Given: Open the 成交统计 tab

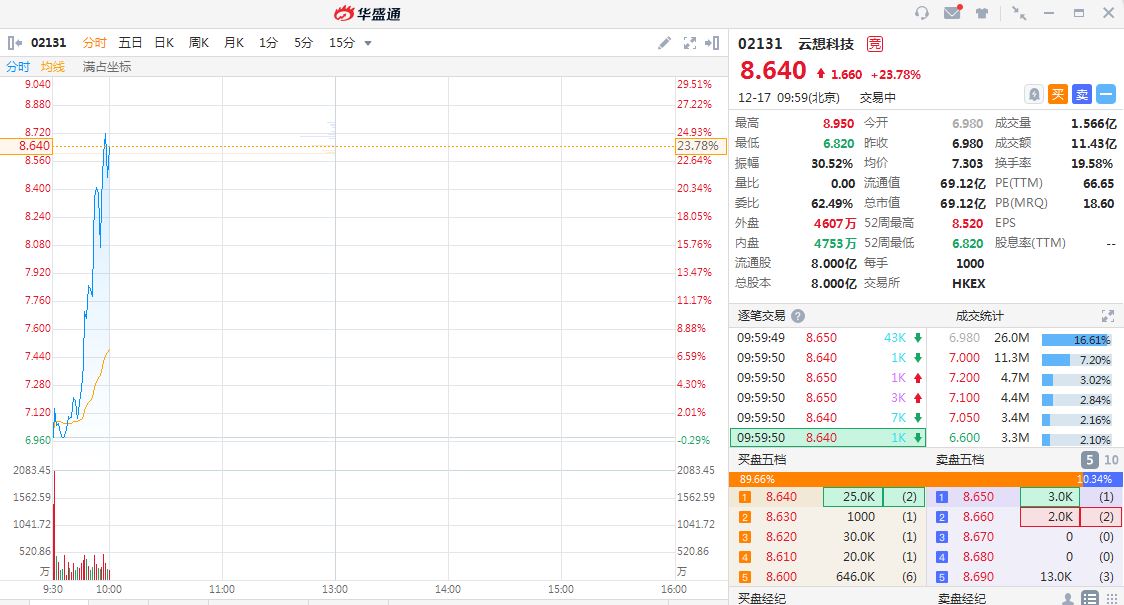Looking at the screenshot, I should (980, 315).
